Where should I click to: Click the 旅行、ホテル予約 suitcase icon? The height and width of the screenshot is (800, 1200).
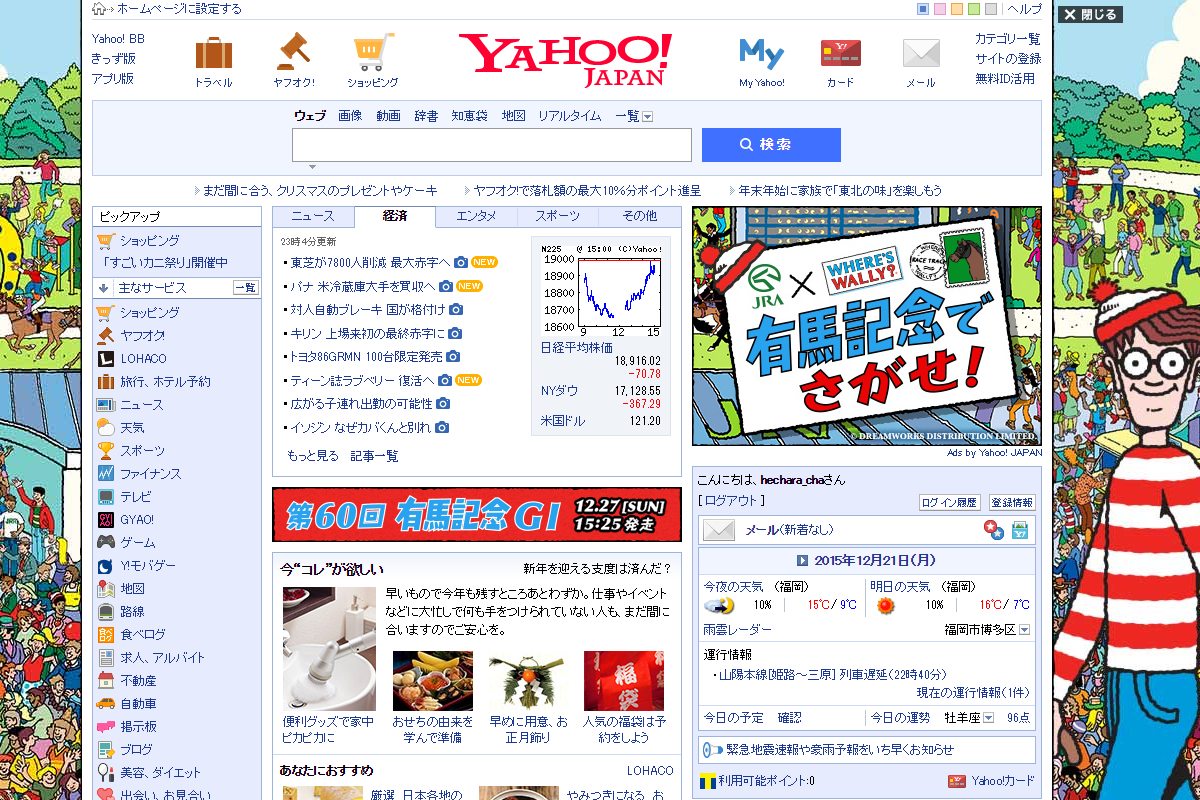(106, 381)
